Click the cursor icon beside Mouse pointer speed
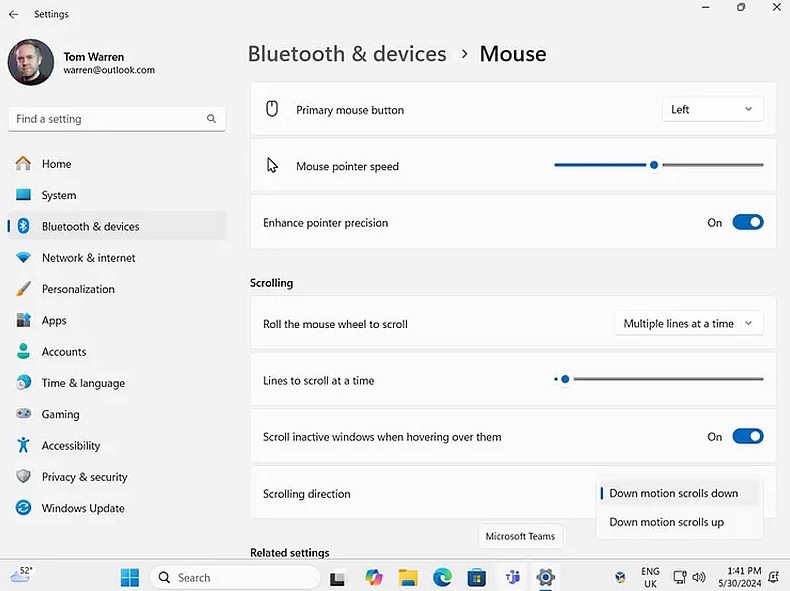Screen dimensions: 790x591 pyautogui.click(x=272, y=165)
